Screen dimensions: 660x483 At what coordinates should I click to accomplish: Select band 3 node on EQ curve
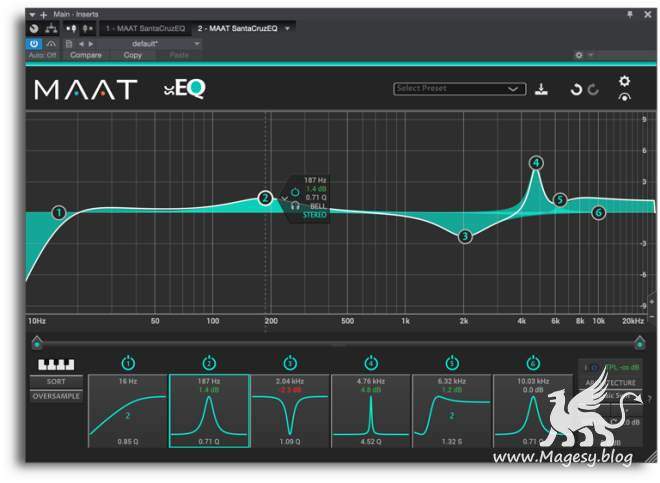(x=465, y=236)
